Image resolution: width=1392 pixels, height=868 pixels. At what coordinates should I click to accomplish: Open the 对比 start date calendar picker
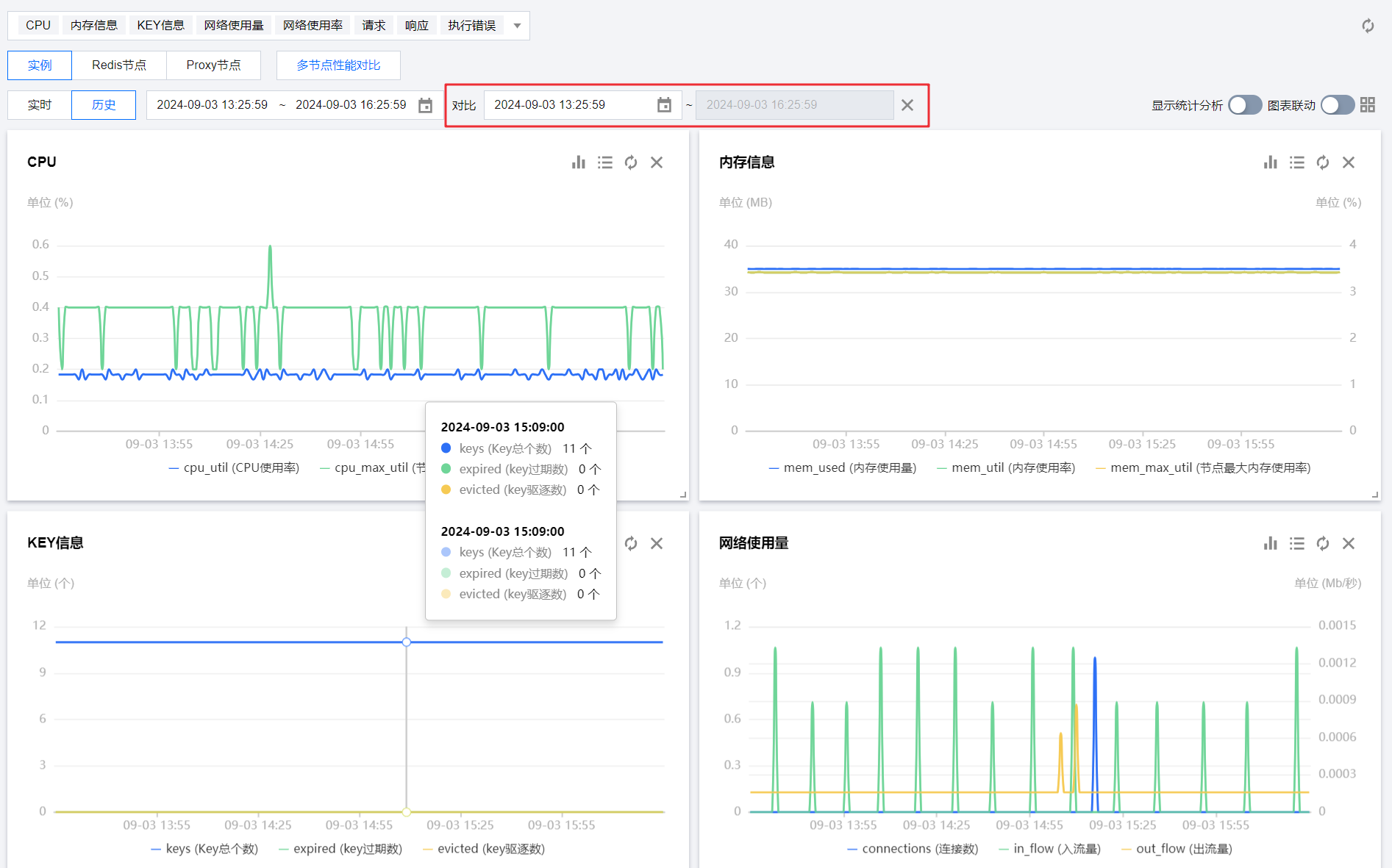[x=664, y=105]
